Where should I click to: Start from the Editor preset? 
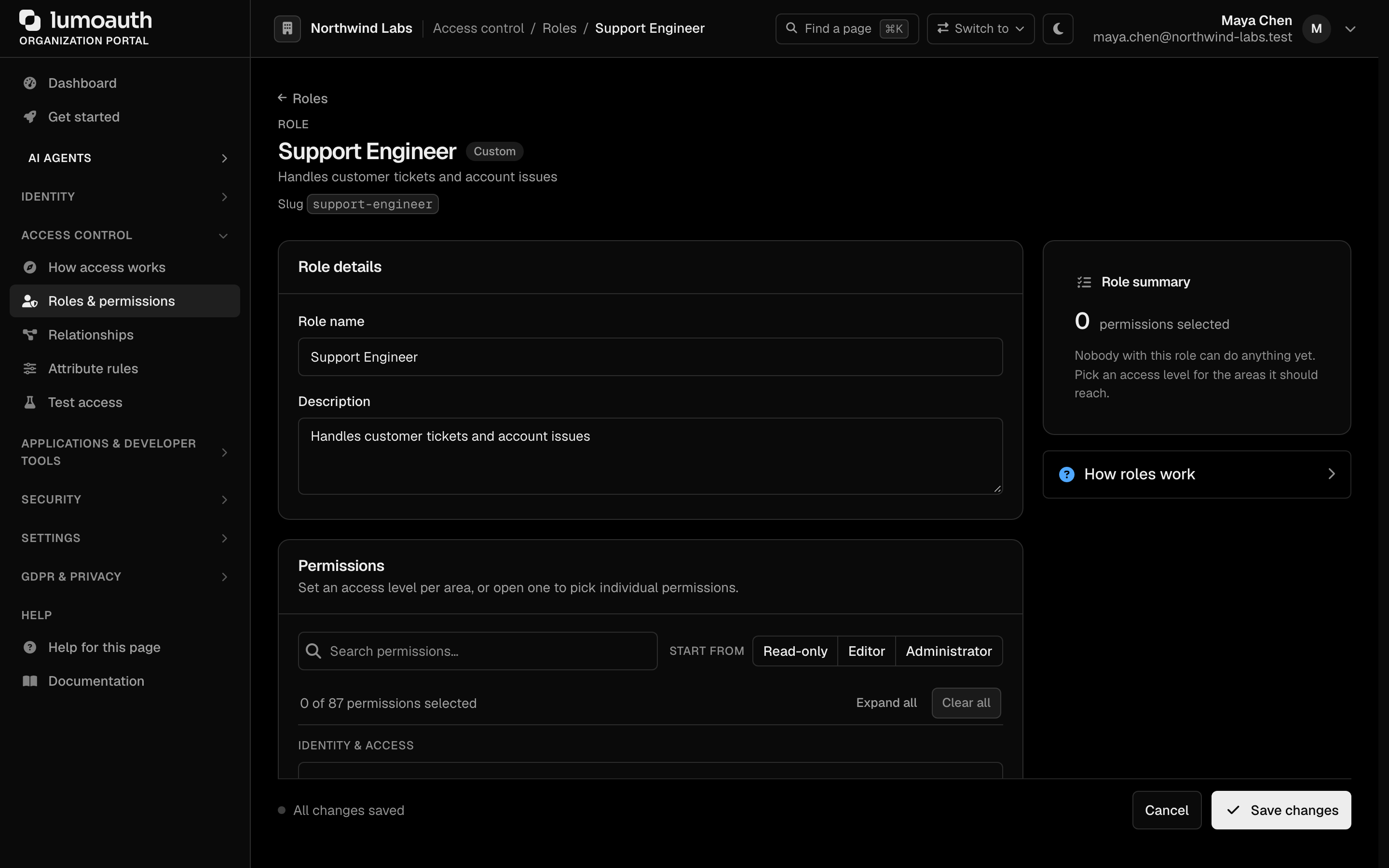(866, 651)
